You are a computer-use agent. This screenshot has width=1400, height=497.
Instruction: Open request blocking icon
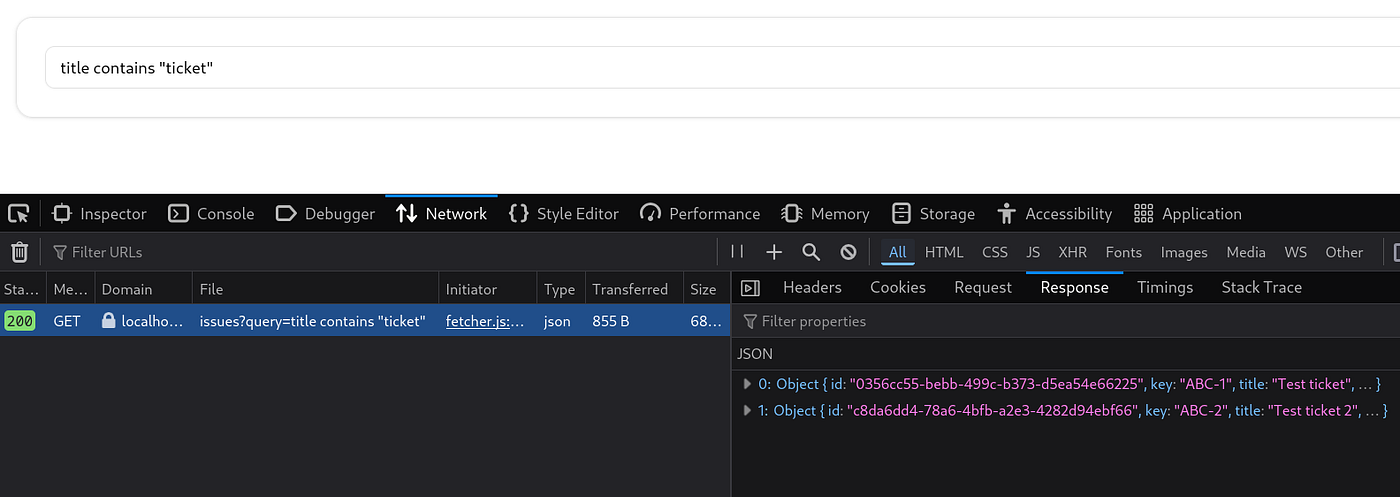point(848,252)
